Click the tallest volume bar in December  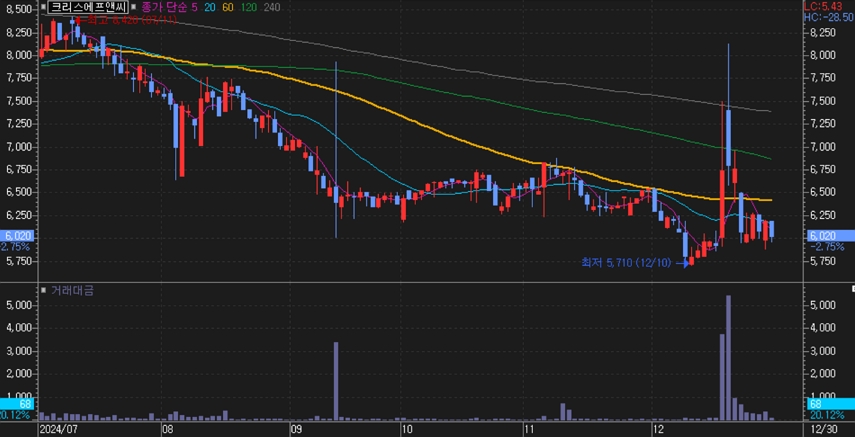tap(728, 357)
